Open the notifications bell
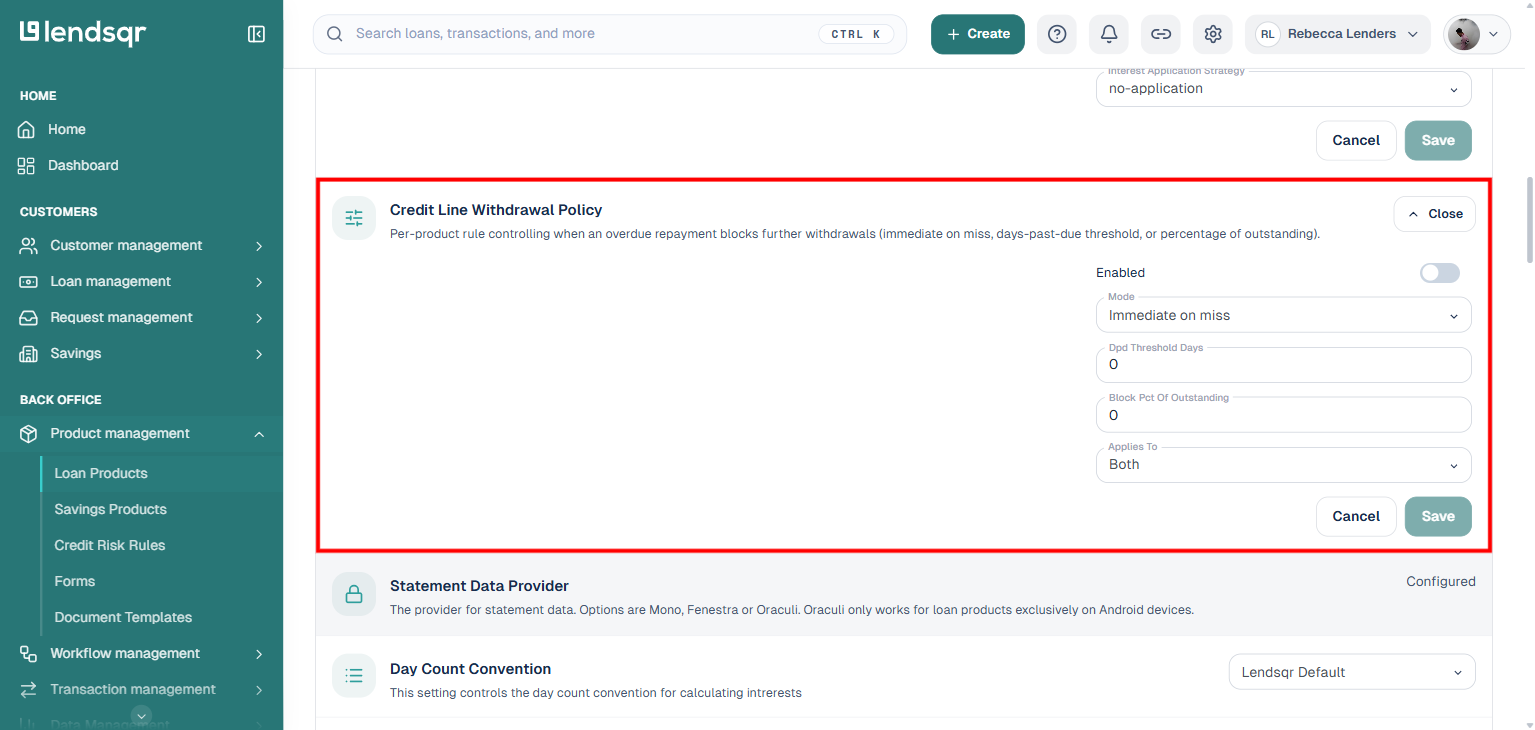 (x=1109, y=34)
